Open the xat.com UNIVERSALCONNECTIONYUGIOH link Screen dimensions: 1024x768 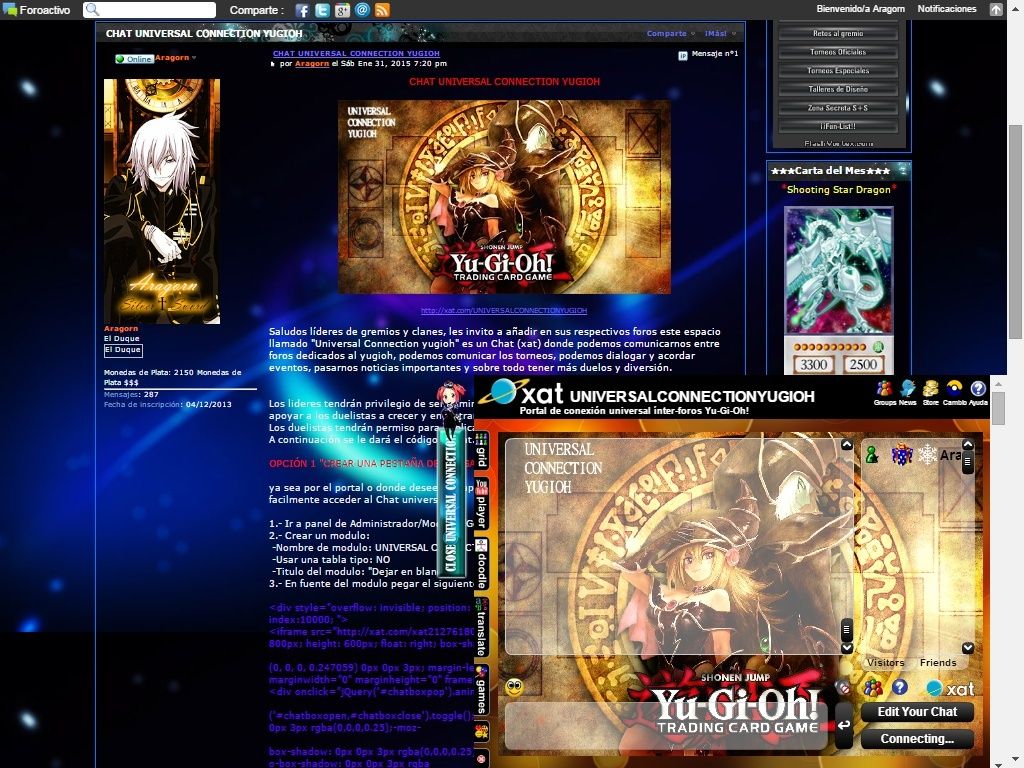click(504, 311)
